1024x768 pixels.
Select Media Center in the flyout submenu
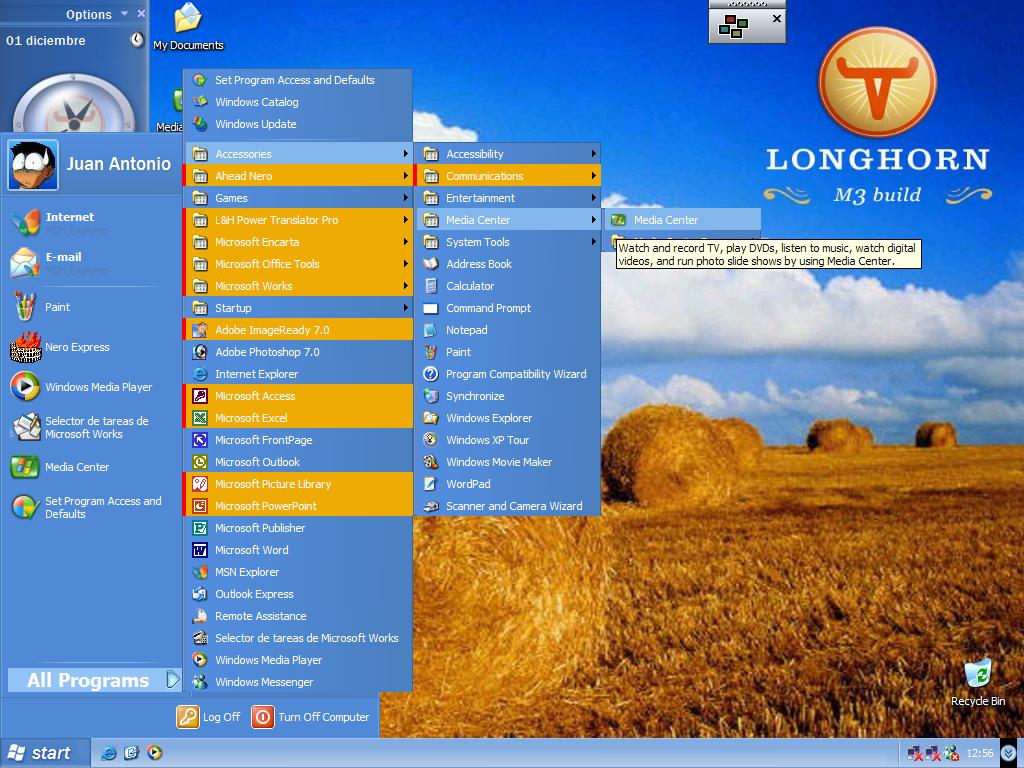click(x=684, y=220)
